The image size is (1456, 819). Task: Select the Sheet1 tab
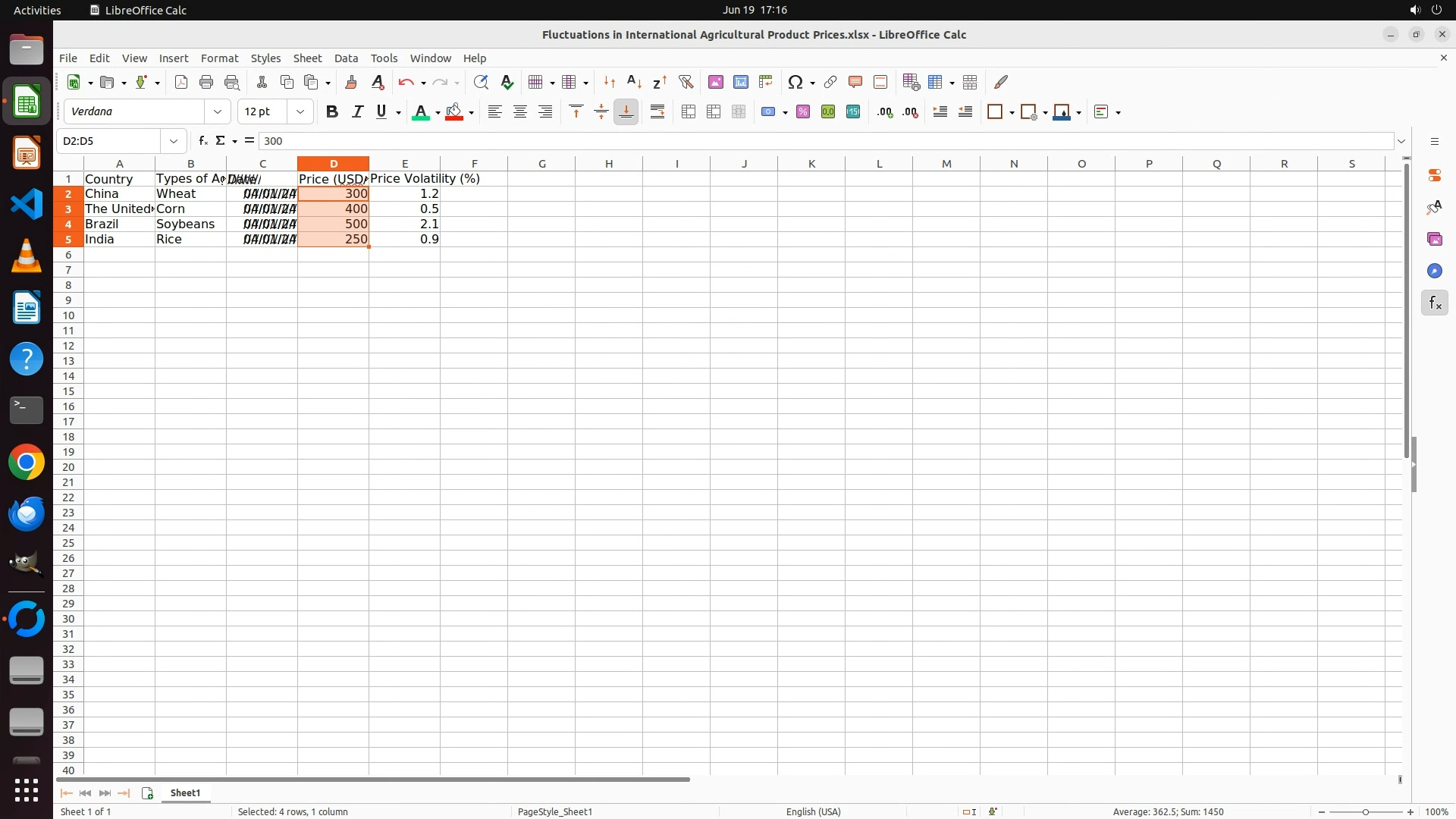point(185,792)
